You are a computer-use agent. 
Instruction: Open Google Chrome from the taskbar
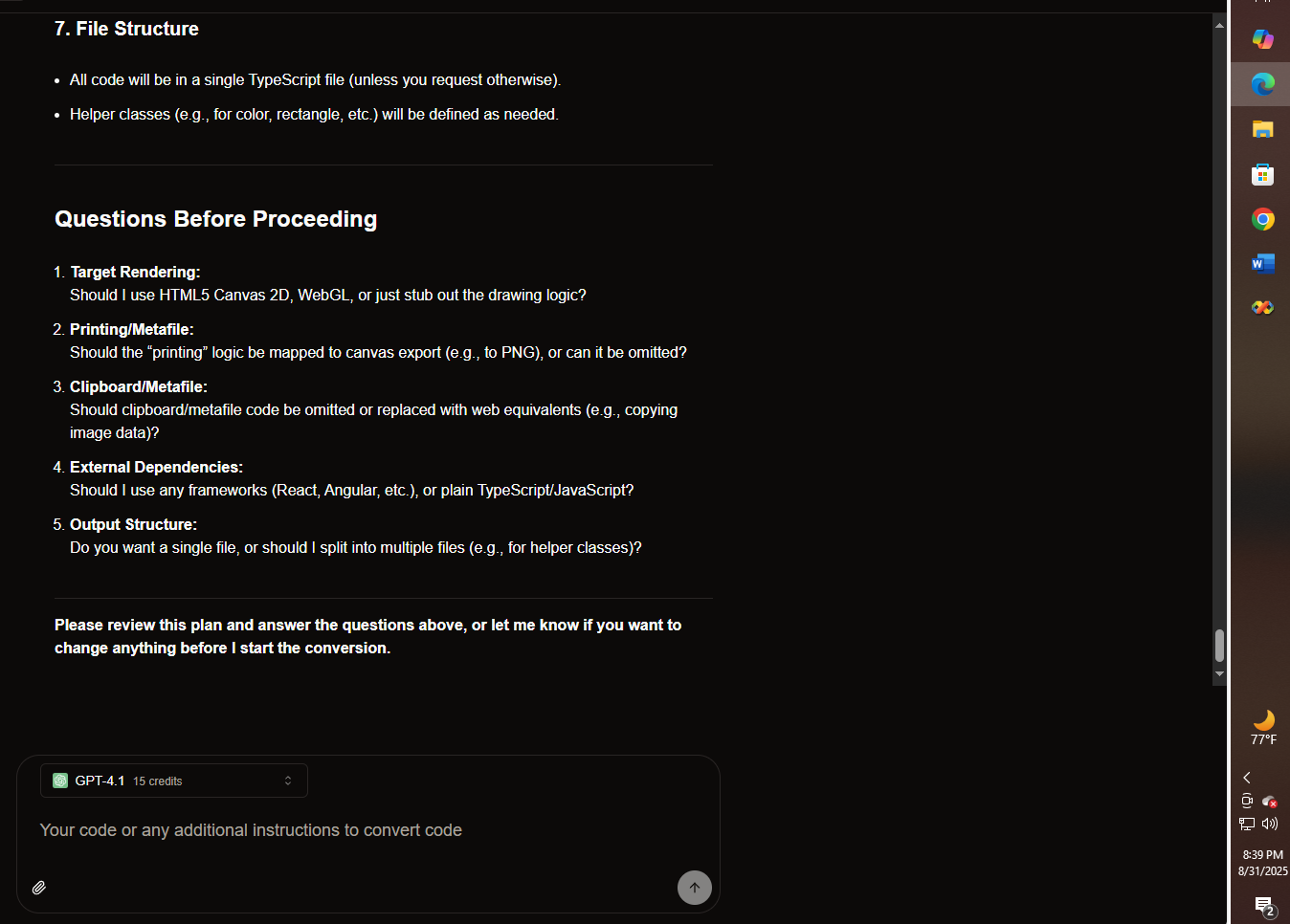[1262, 219]
